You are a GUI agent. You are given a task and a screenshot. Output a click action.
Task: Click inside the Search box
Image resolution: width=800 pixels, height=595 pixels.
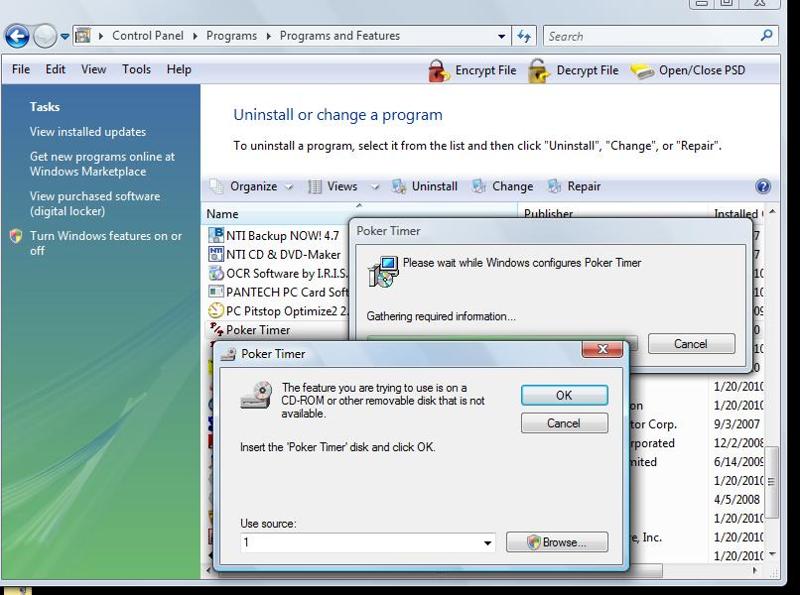pyautogui.click(x=652, y=36)
